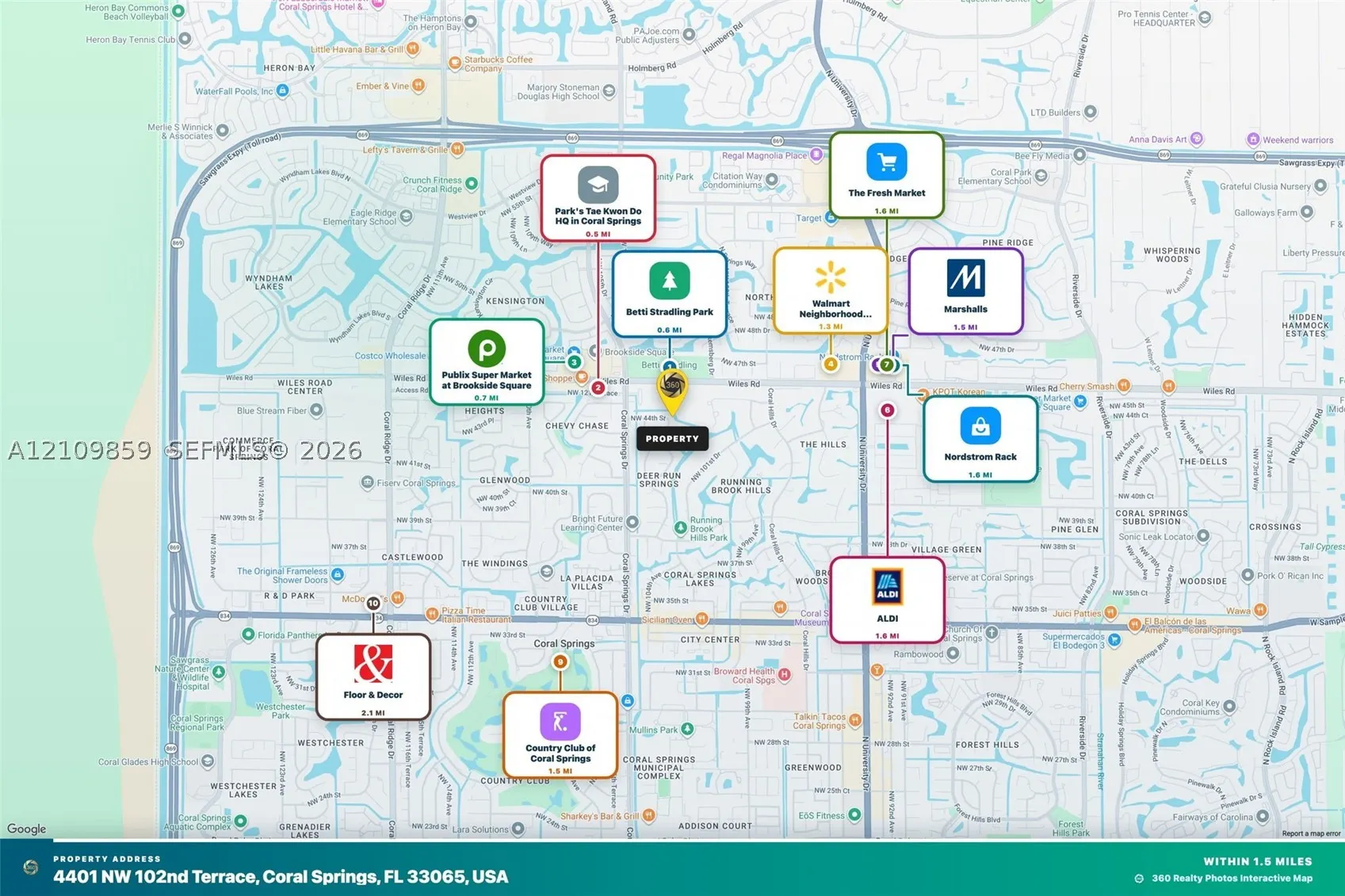Select red map marker number 2
Viewport: 1345px width, 896px height.
pyautogui.click(x=598, y=387)
